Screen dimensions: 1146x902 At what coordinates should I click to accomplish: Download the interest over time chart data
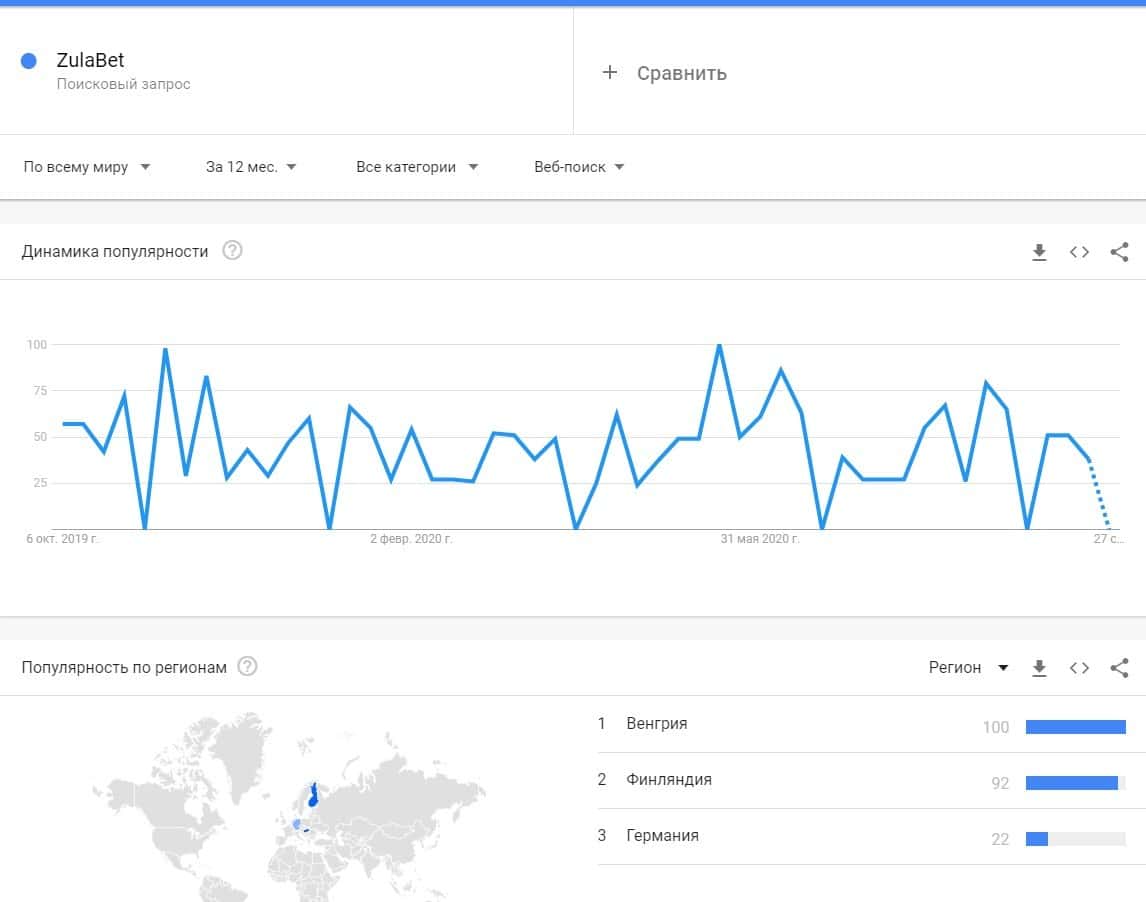tap(1039, 252)
